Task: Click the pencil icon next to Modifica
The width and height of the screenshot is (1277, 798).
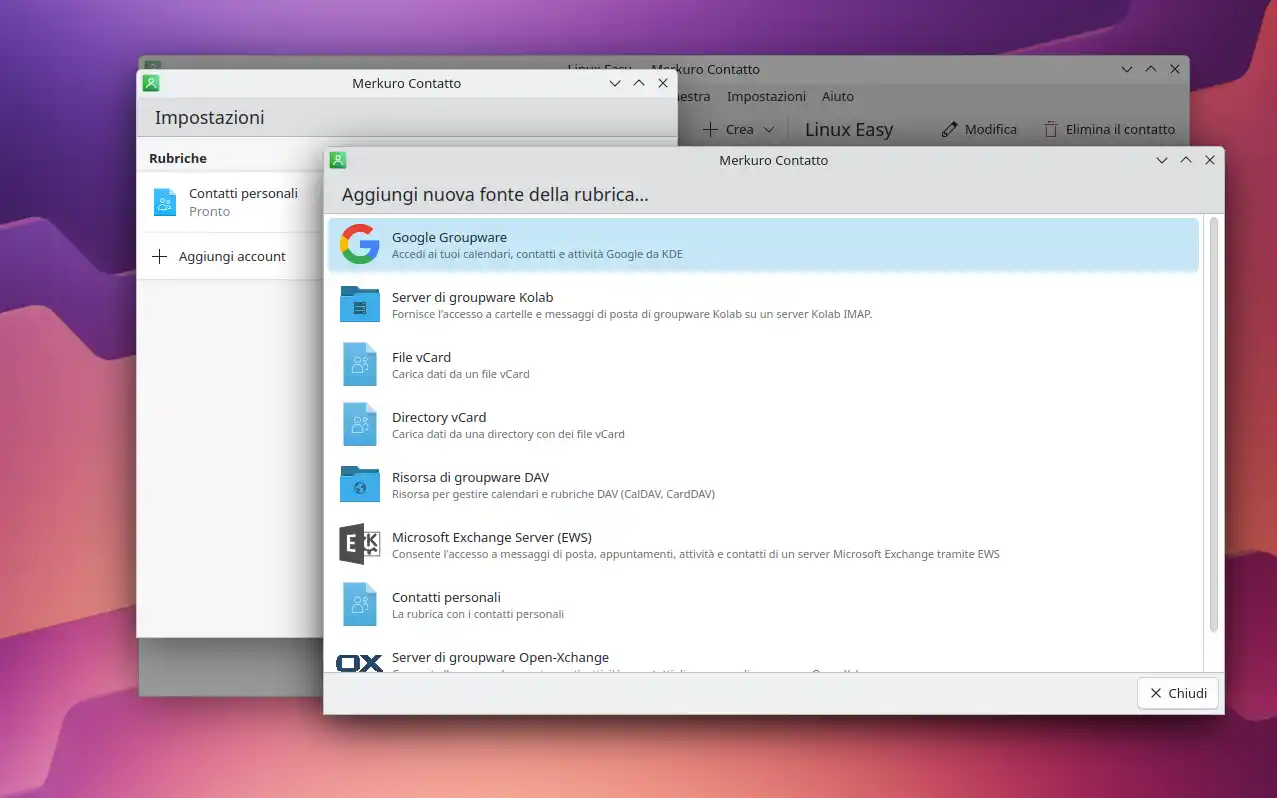Action: coord(949,129)
